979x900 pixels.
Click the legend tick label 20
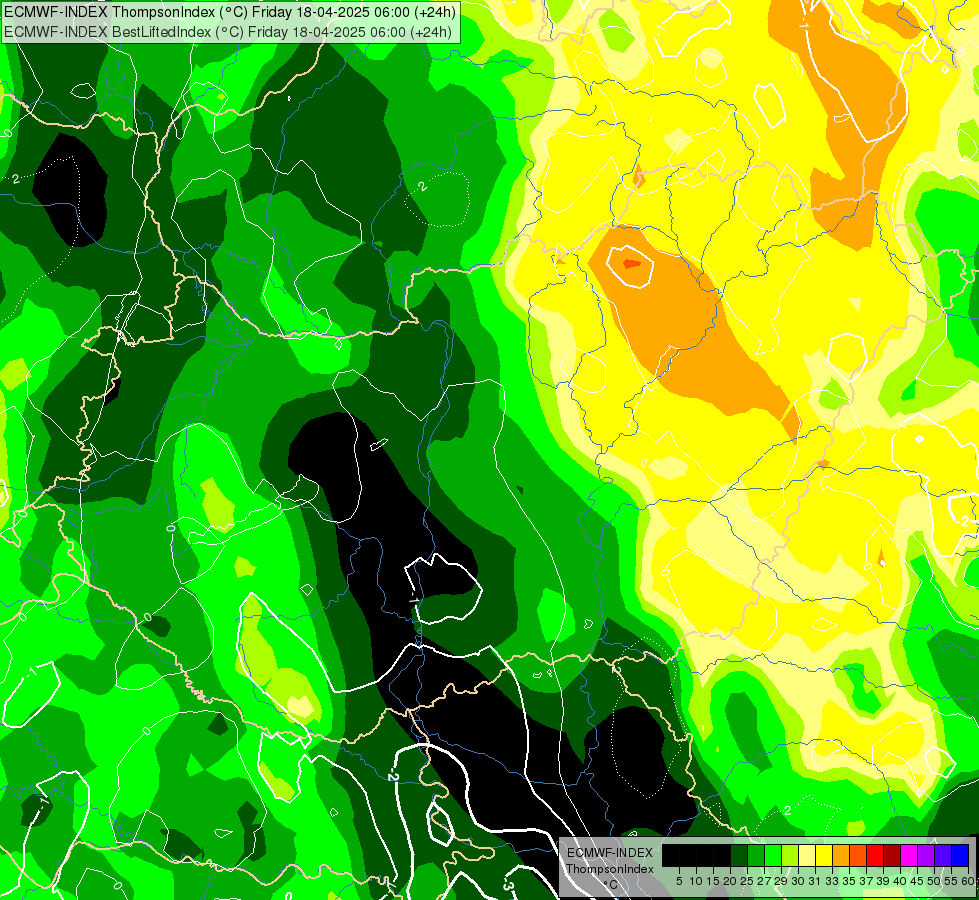[730, 881]
